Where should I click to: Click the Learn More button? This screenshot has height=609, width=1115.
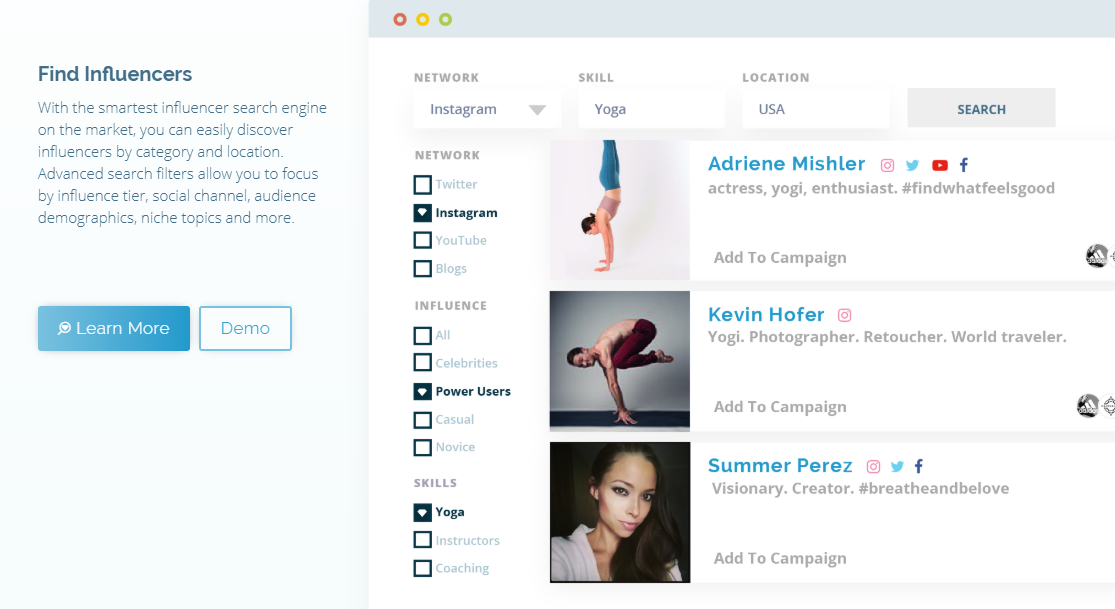click(x=114, y=328)
